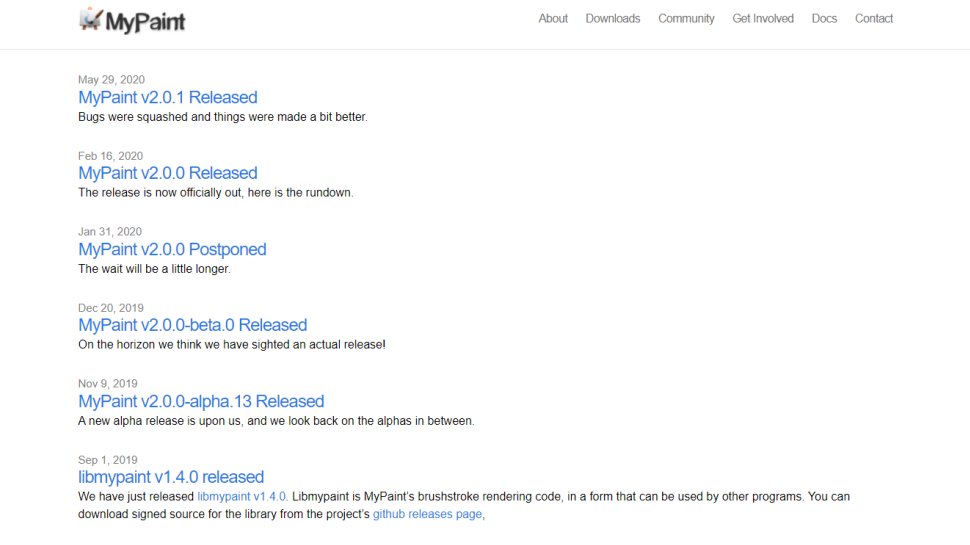Image resolution: width=970 pixels, height=545 pixels.
Task: Open the Downloads menu item
Action: (x=612, y=19)
